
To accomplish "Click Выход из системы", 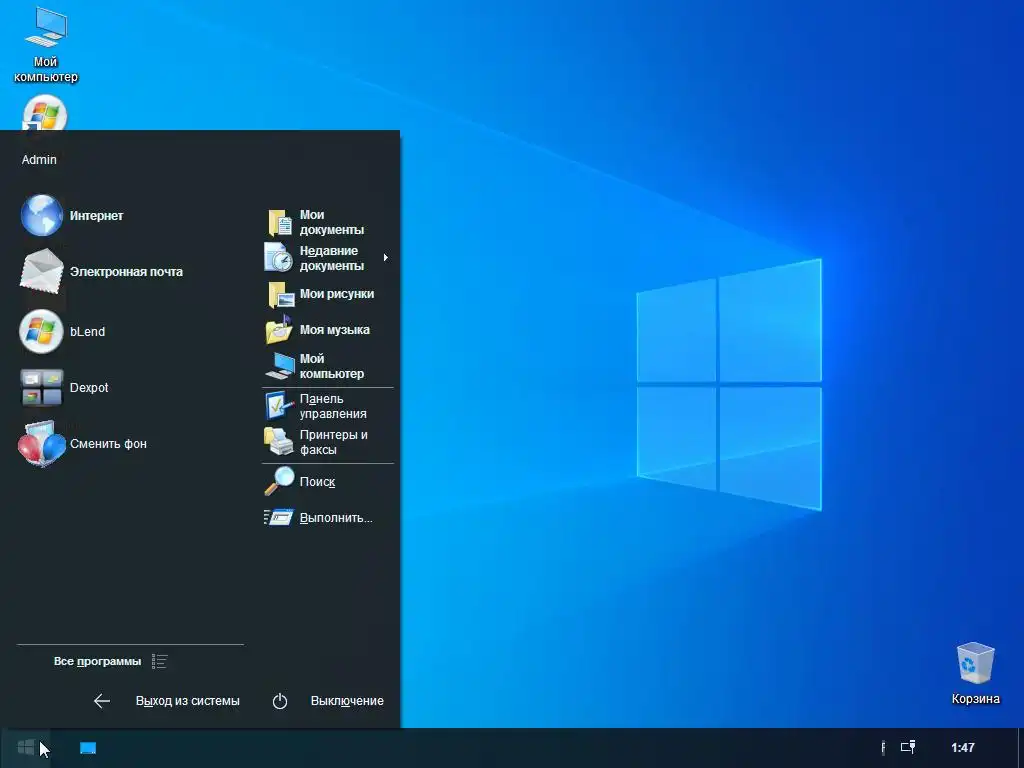I will (x=187, y=701).
